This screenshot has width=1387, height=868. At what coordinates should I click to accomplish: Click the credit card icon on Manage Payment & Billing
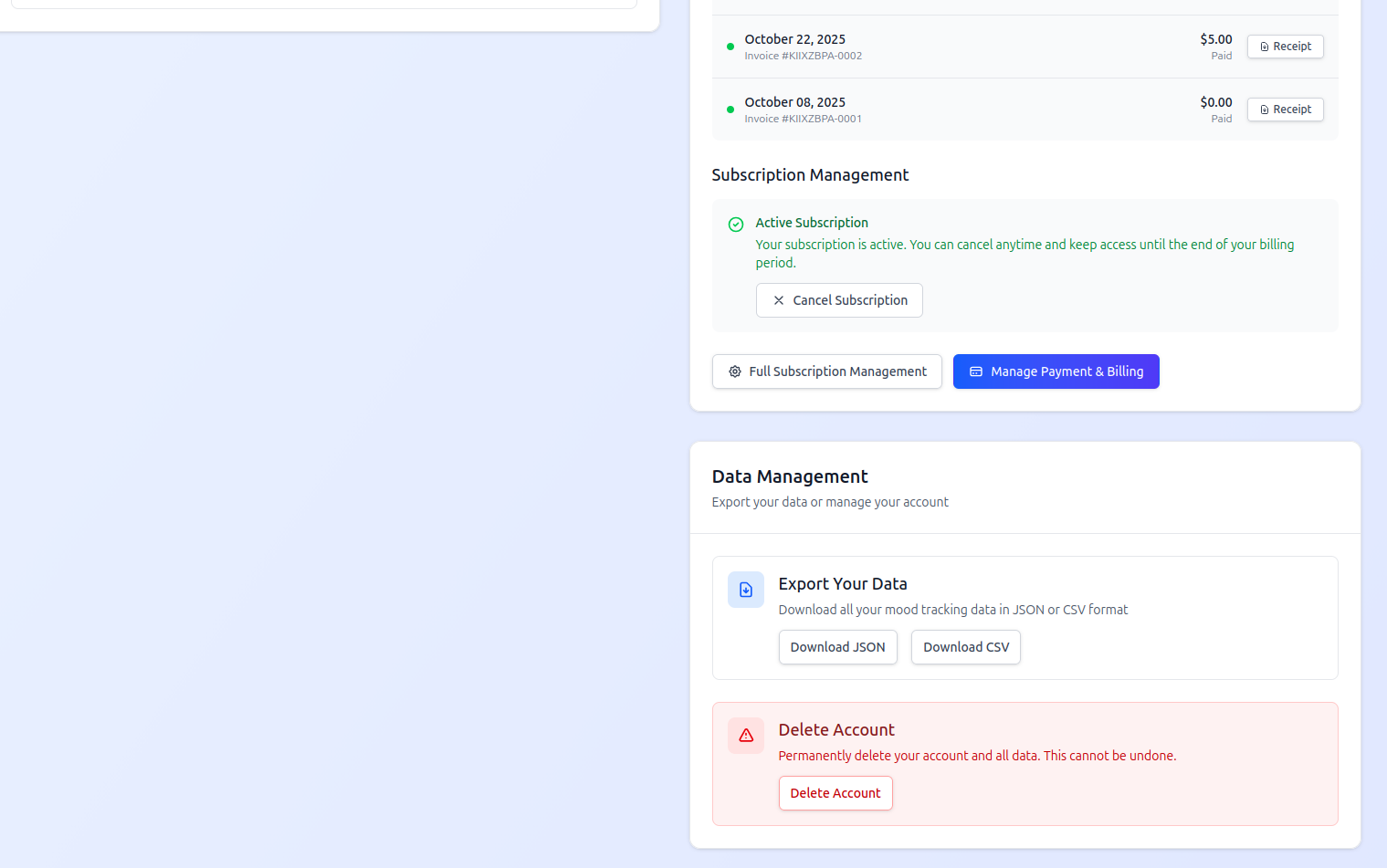pyautogui.click(x=976, y=371)
